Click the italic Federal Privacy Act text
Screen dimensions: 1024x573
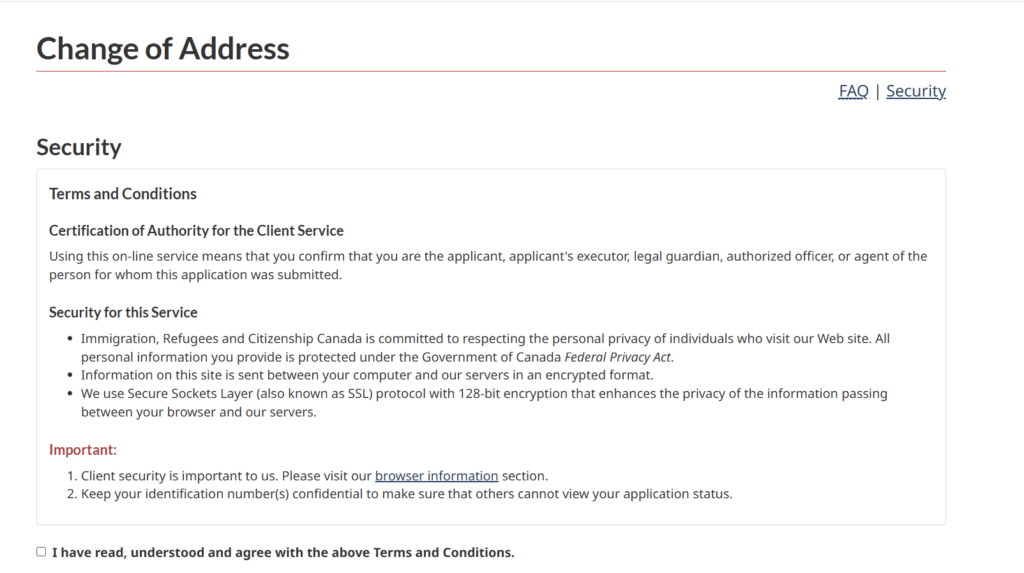pos(617,357)
